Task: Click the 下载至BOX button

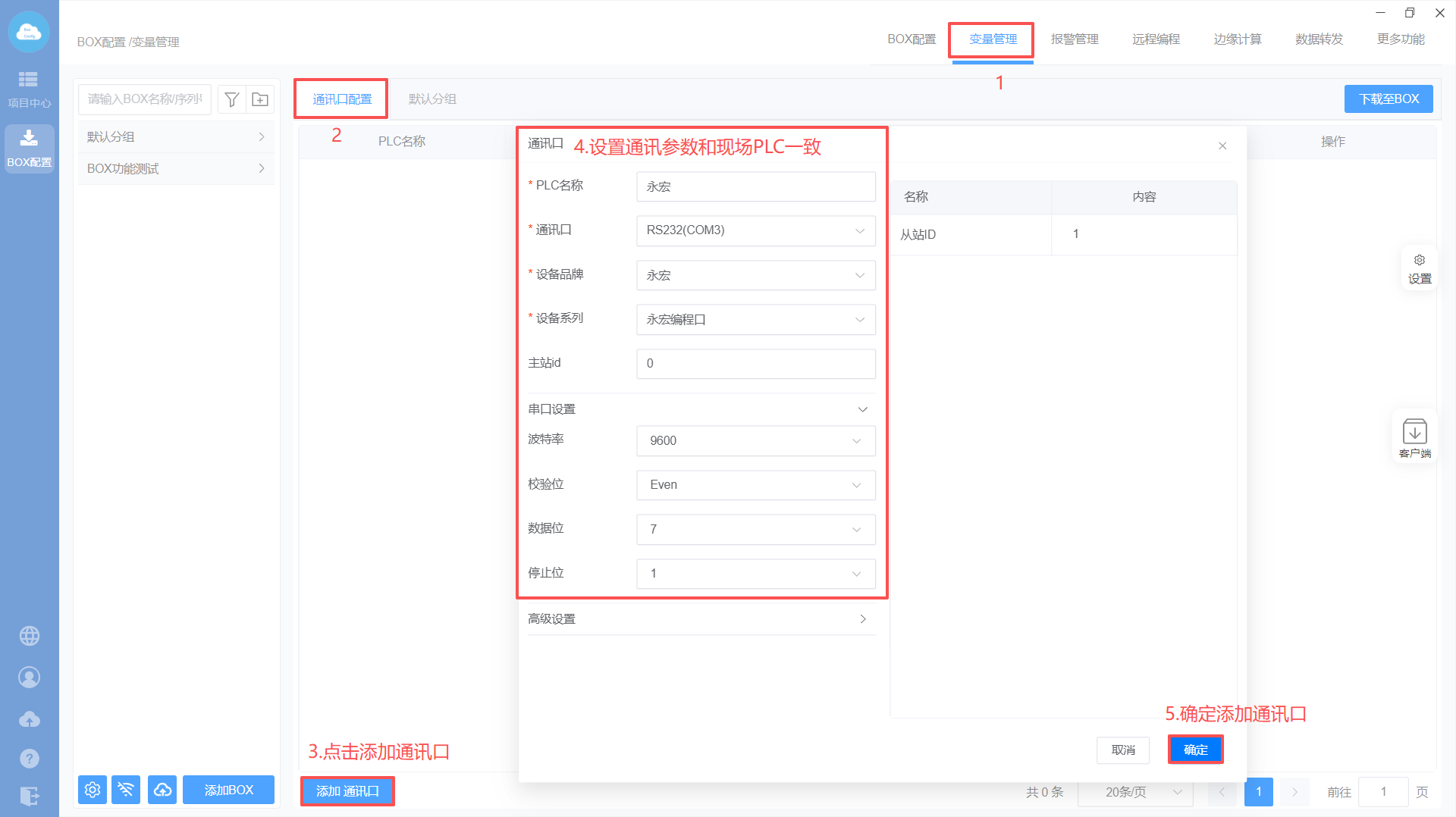Action: pos(1388,99)
